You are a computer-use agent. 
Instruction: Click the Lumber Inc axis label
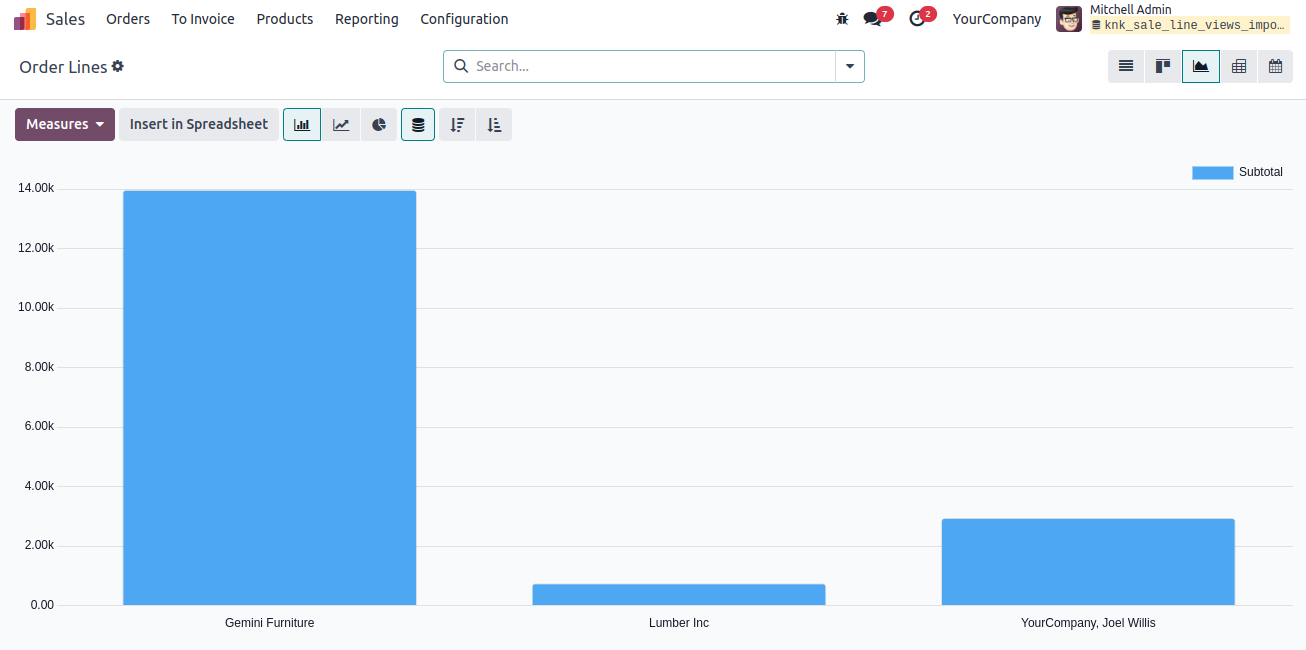coord(679,623)
